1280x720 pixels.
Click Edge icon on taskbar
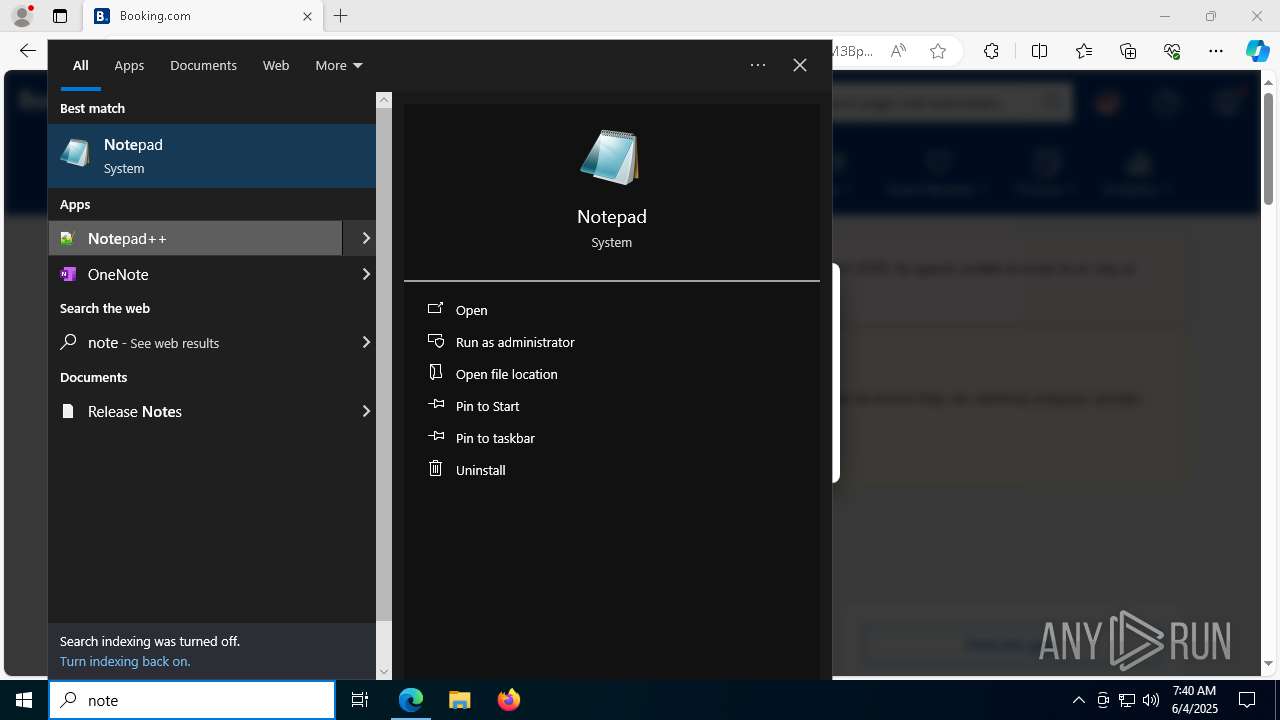[411, 700]
